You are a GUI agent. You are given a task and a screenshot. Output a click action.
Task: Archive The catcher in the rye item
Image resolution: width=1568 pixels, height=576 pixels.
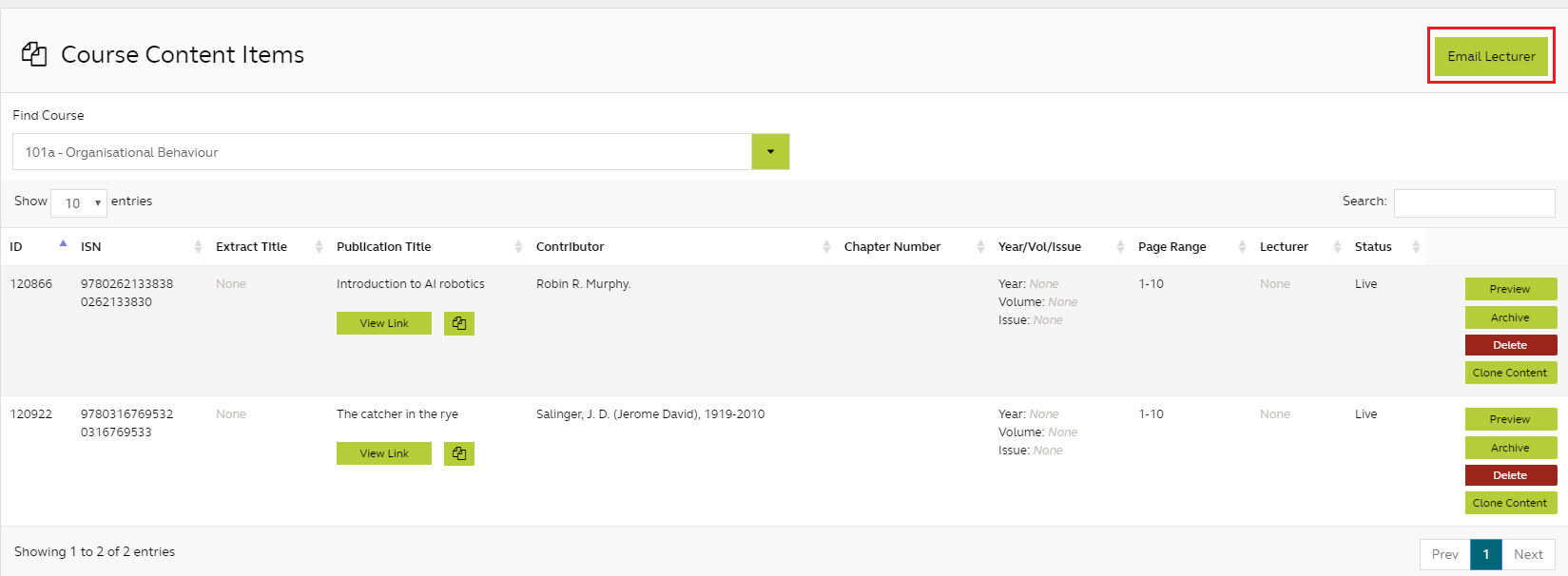[1510, 448]
